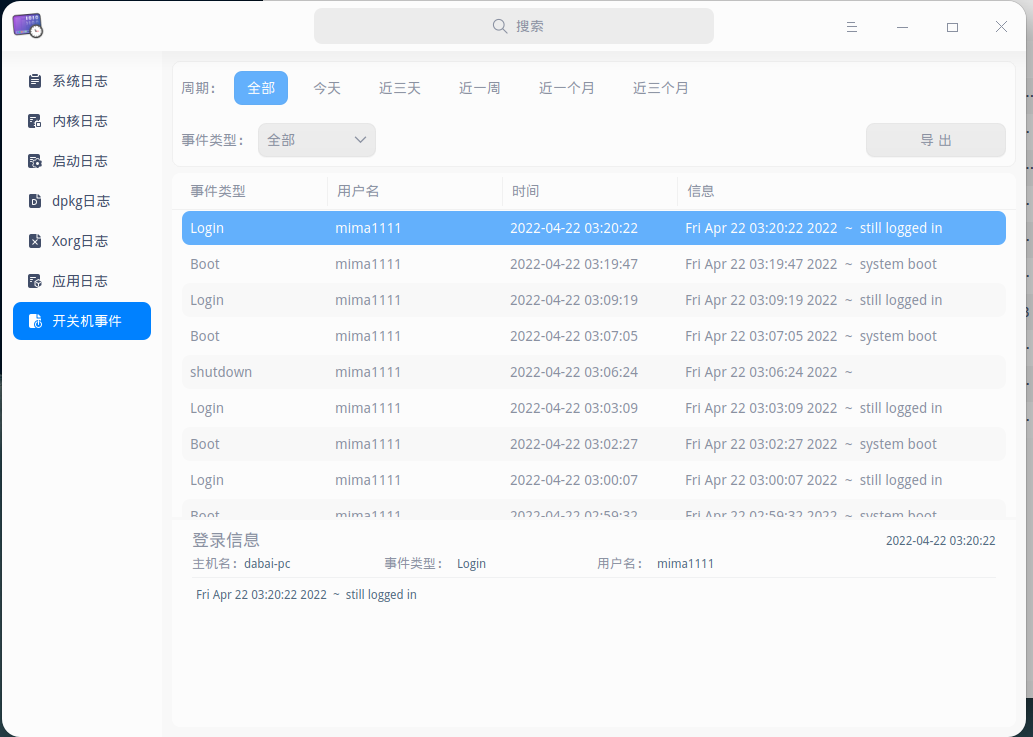Image resolution: width=1033 pixels, height=737 pixels.
Task: Select the 今天 period filter
Action: (x=328, y=88)
